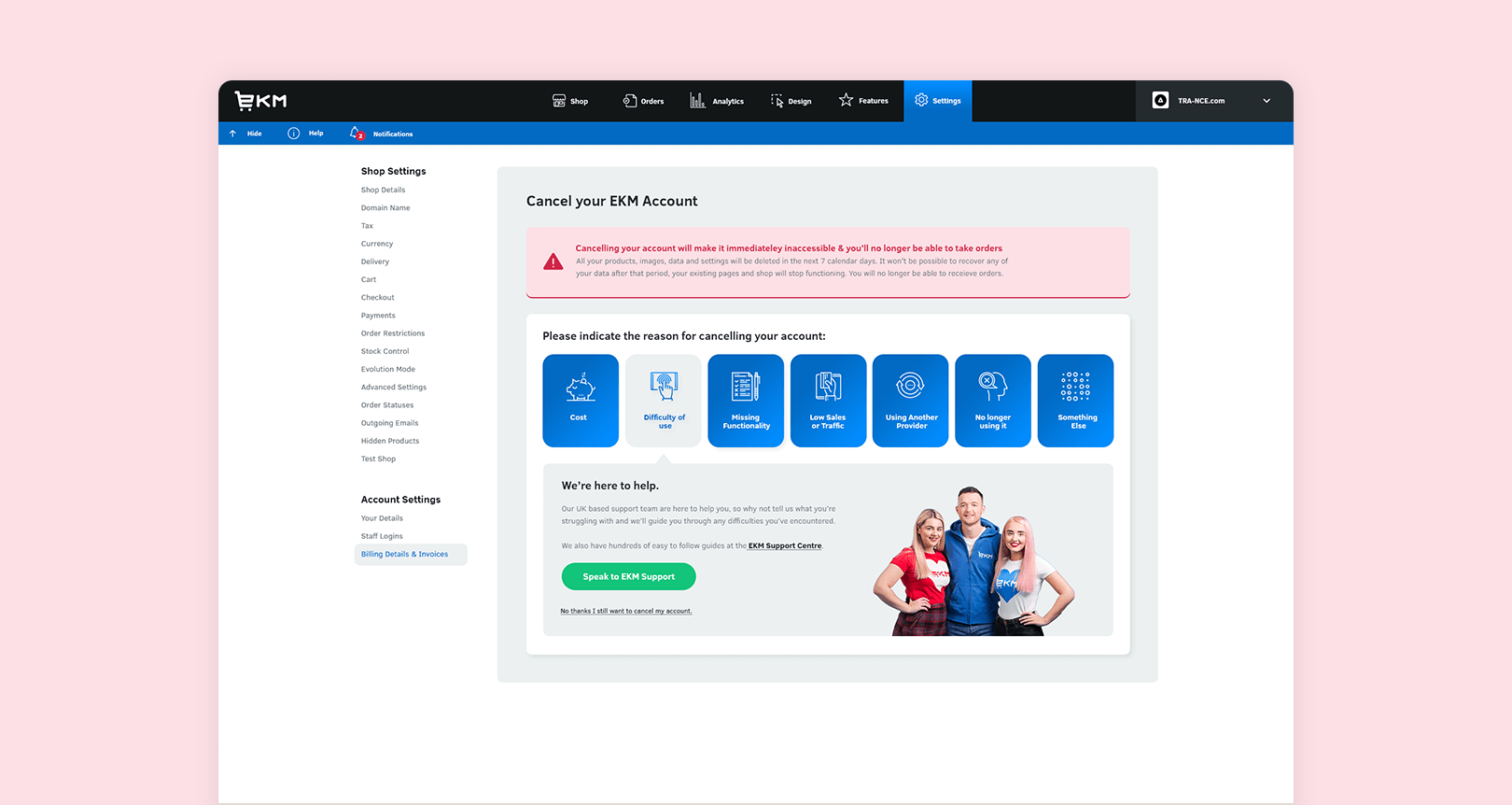Select No longer using it reason
The width and height of the screenshot is (1512, 805).
click(x=993, y=401)
